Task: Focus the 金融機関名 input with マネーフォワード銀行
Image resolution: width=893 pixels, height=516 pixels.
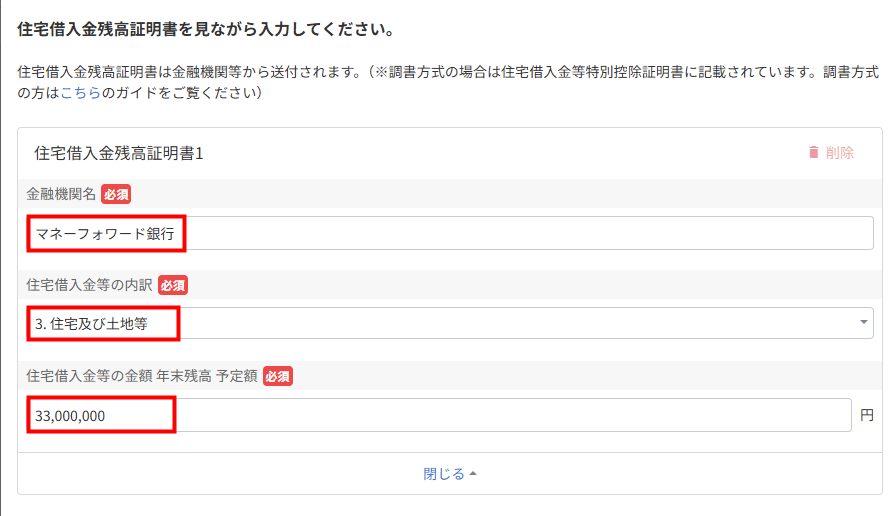Action: (450, 233)
